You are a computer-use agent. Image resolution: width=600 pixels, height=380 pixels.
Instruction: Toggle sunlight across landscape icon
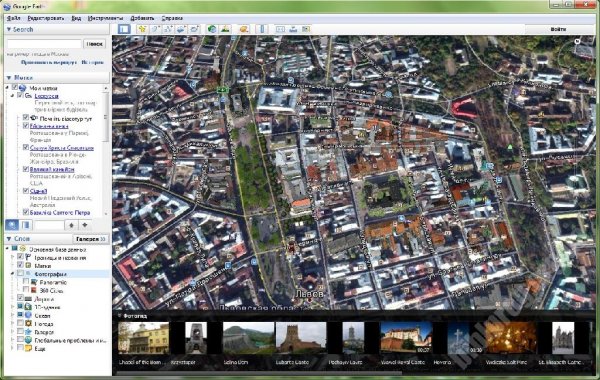pyautogui.click(x=225, y=29)
